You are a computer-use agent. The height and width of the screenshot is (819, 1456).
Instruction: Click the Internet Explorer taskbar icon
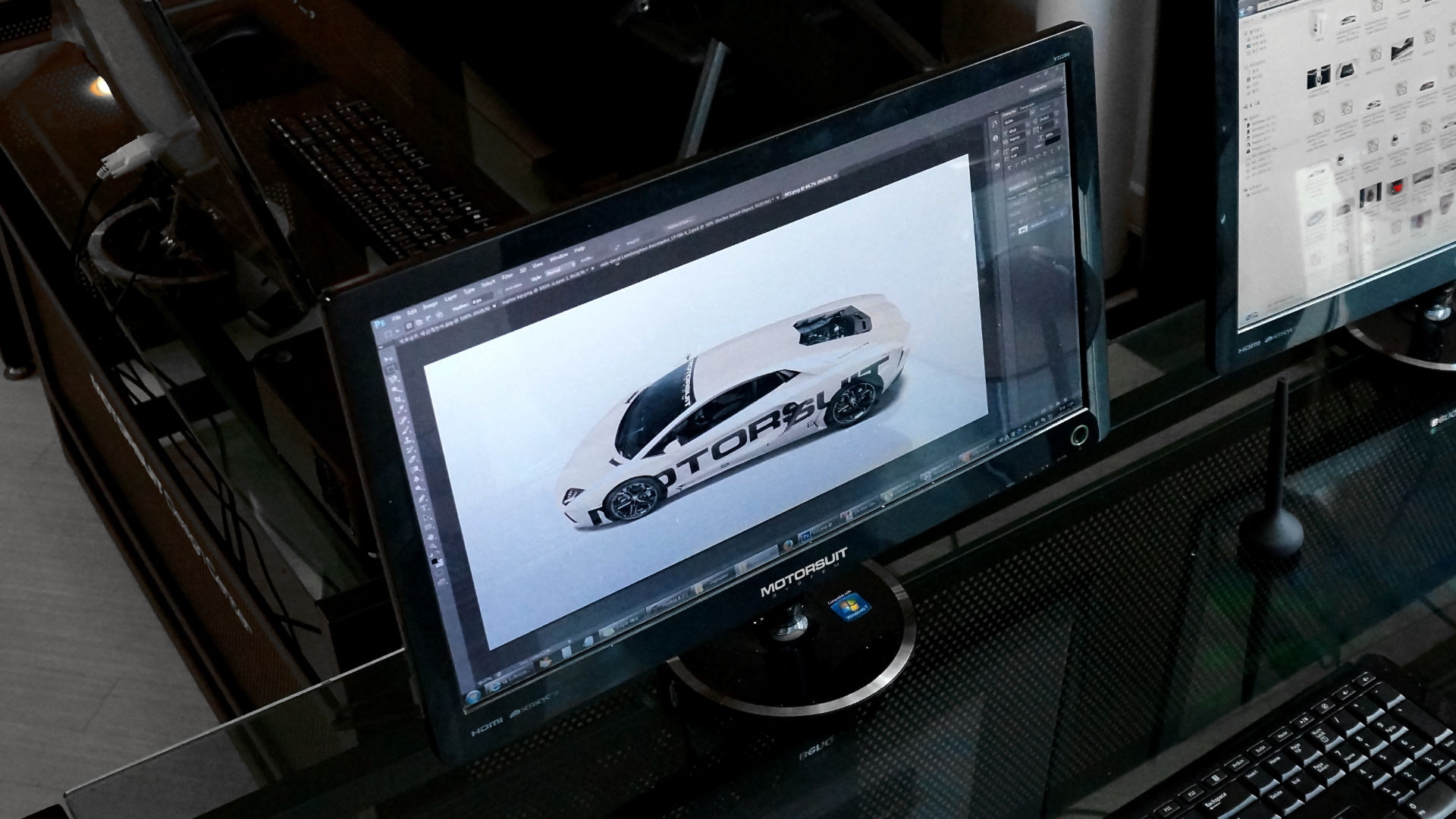(x=496, y=686)
